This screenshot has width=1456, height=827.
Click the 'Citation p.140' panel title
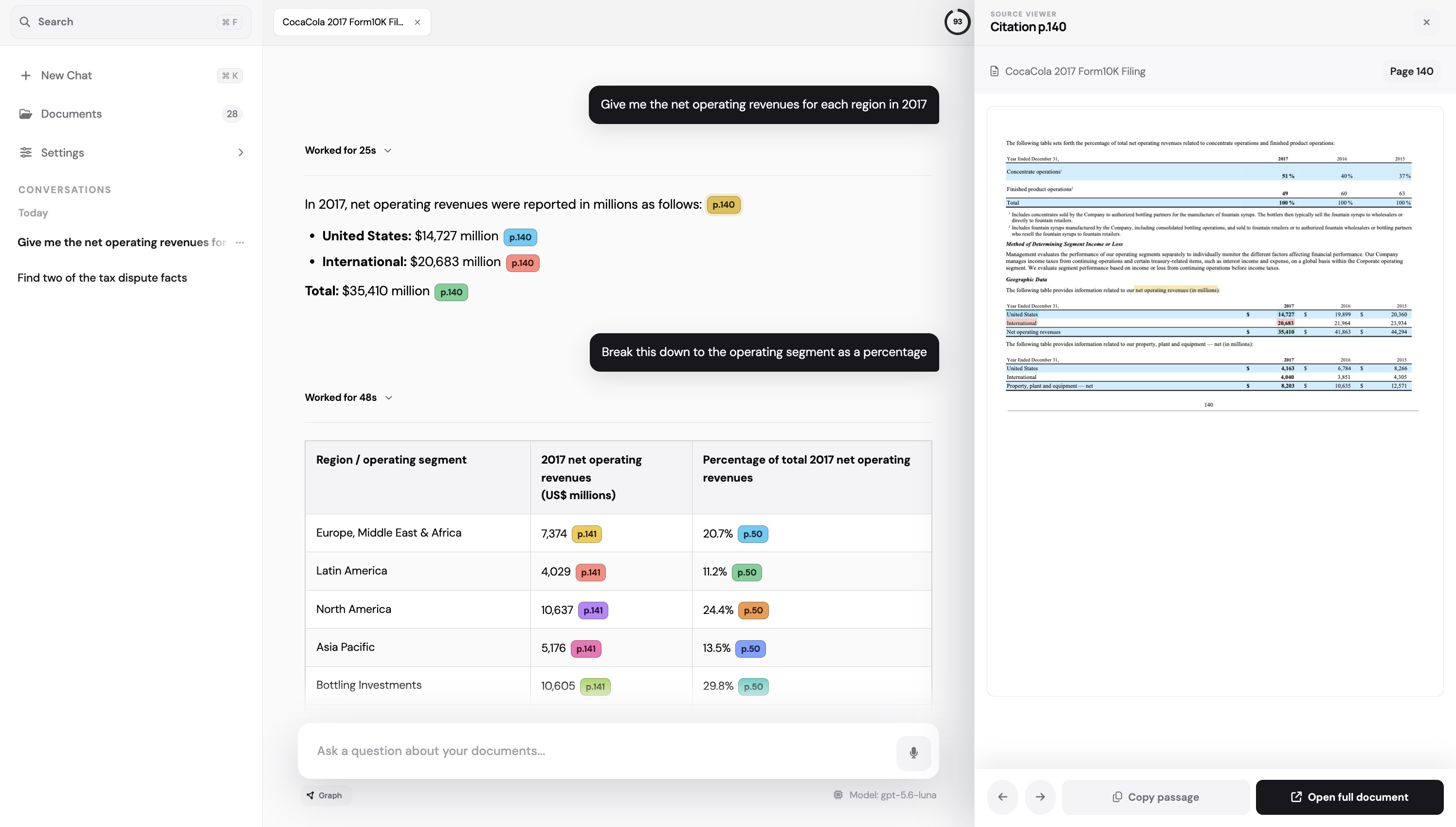coord(1028,27)
